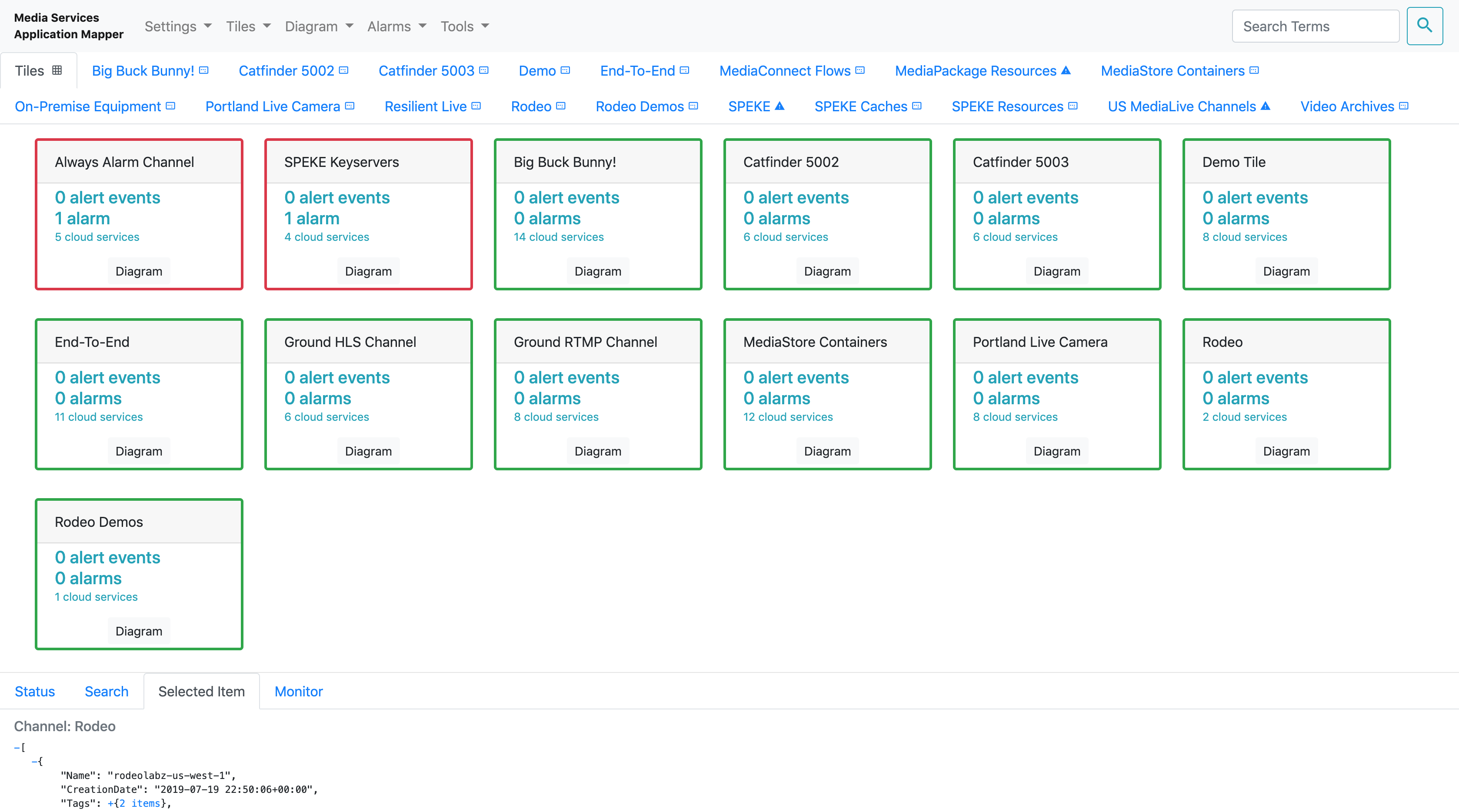Switch to the Monitor tab
Screen dimensions: 1459x812
click(299, 692)
